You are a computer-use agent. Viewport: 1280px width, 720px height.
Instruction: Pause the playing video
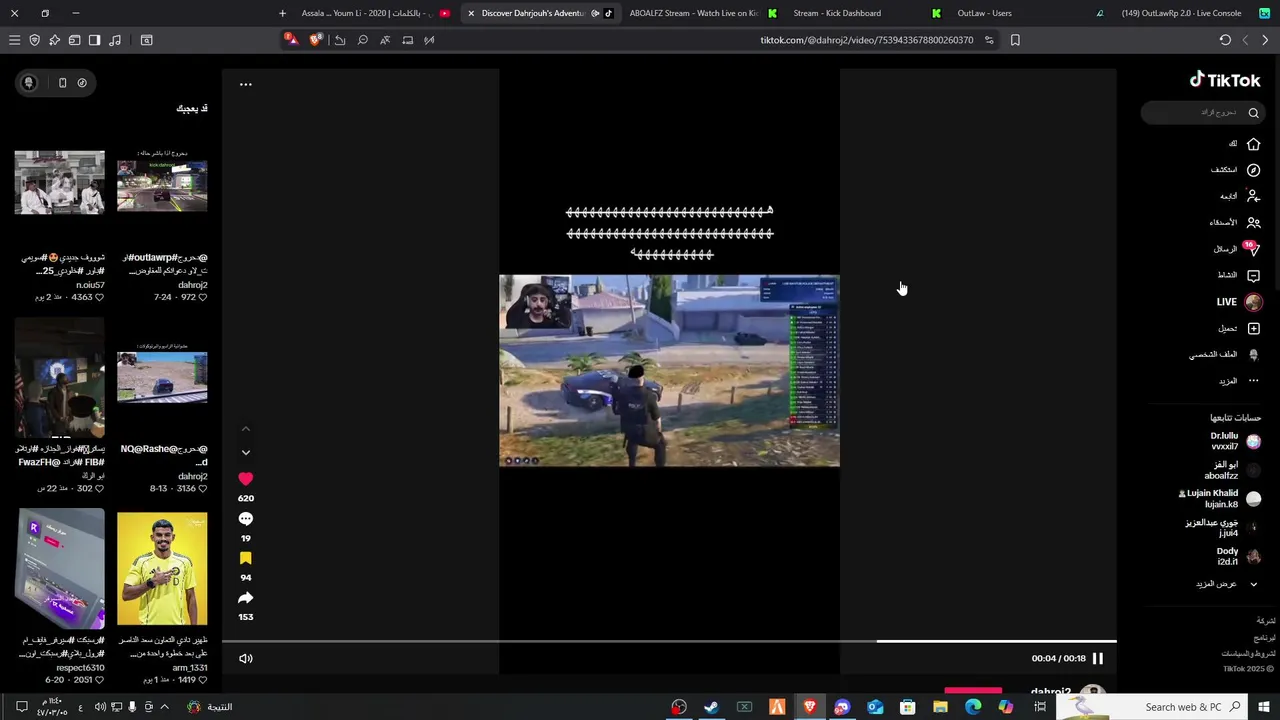tap(1097, 658)
